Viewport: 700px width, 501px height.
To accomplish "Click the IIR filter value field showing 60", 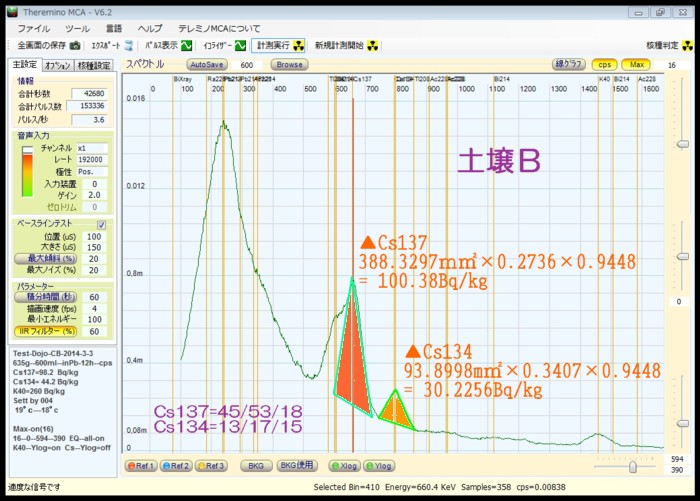I will (94, 331).
